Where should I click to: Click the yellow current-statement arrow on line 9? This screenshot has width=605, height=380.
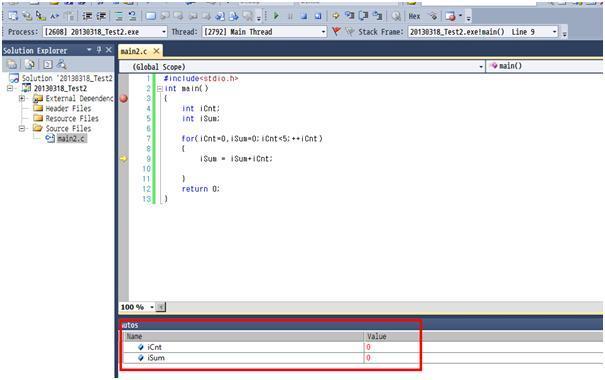(123, 158)
